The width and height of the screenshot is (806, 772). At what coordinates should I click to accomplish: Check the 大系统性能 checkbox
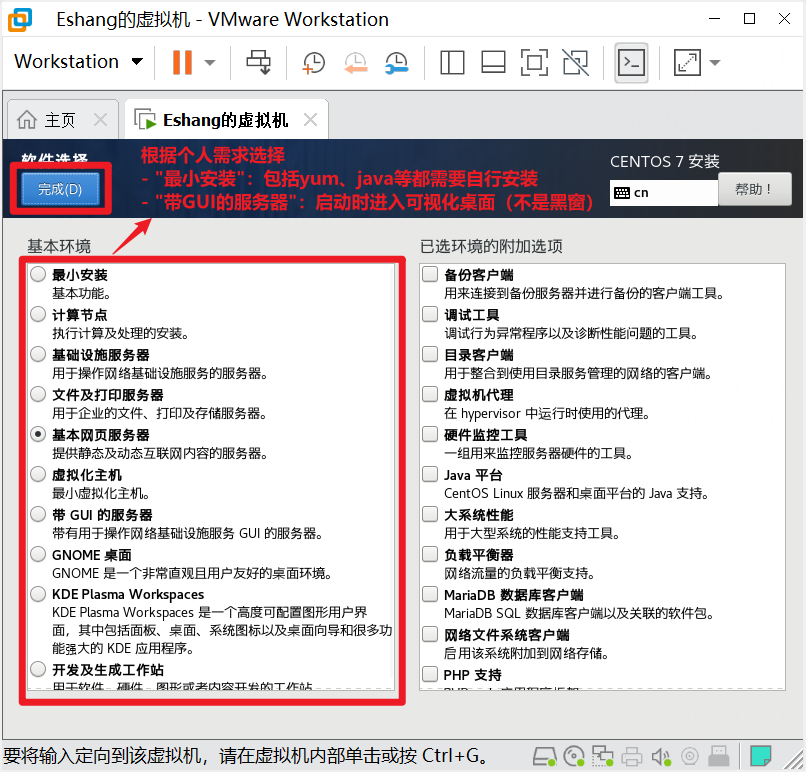coord(430,514)
